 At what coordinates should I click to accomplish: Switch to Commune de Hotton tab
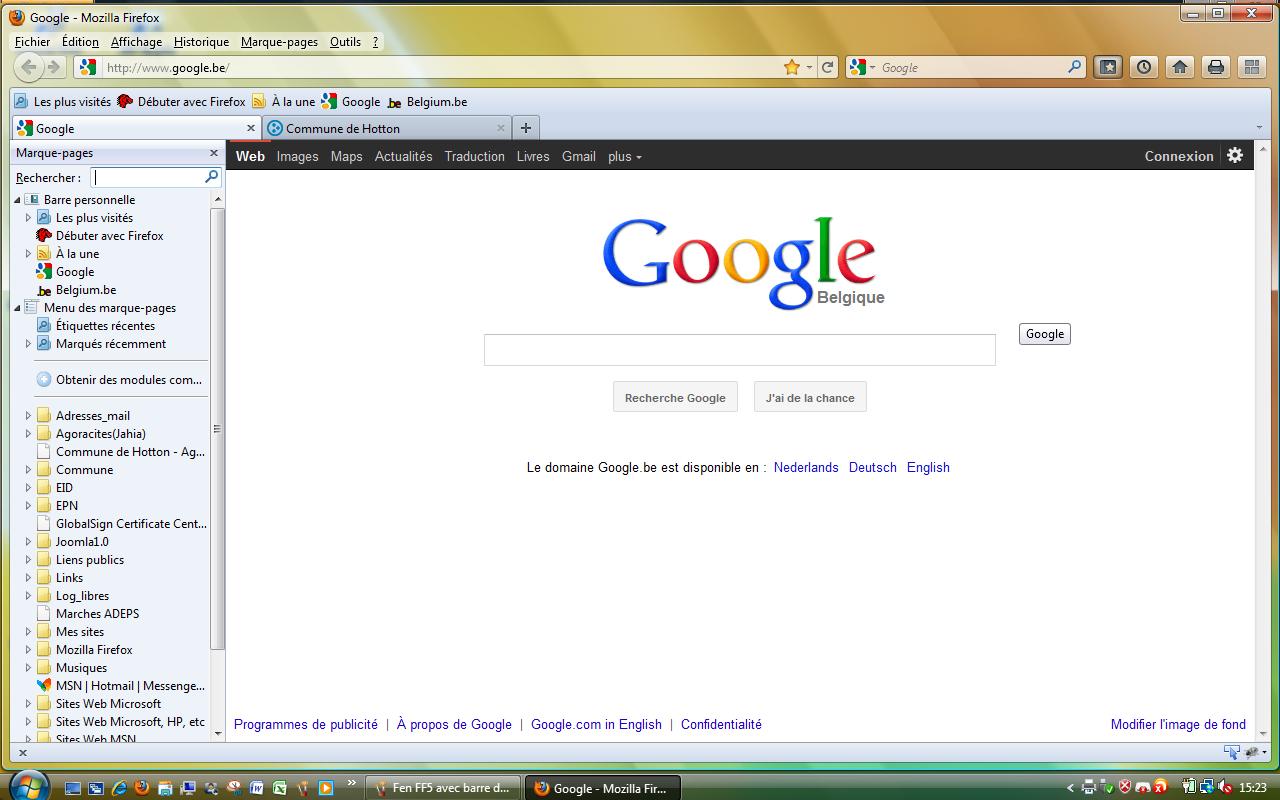click(x=386, y=128)
